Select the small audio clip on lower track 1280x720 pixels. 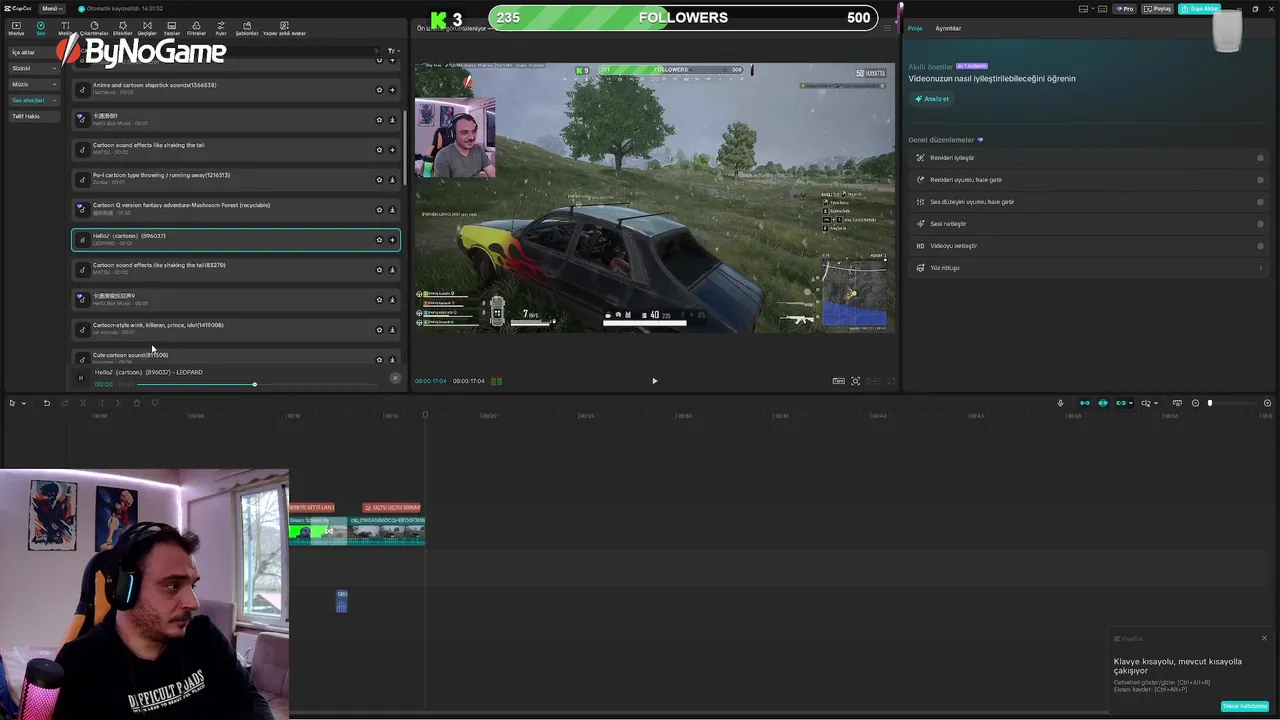(x=342, y=600)
